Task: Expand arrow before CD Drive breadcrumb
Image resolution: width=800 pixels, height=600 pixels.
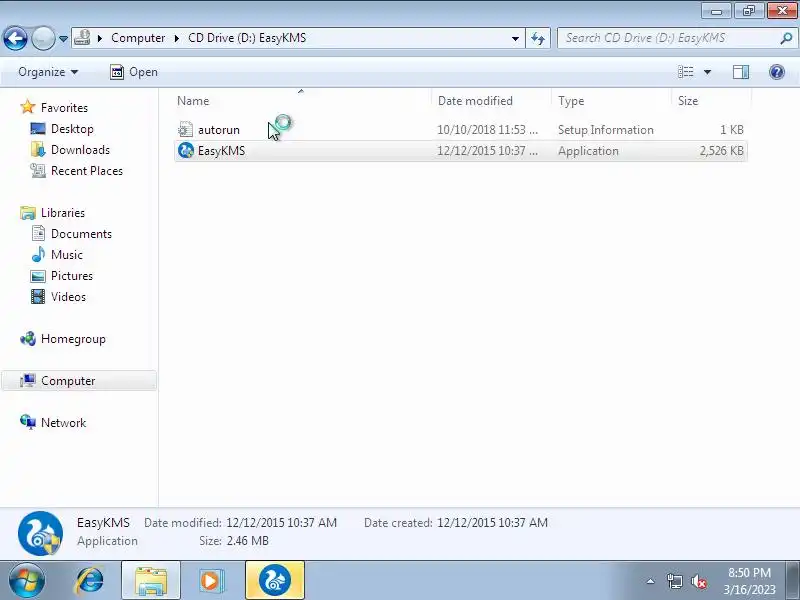Action: point(177,38)
